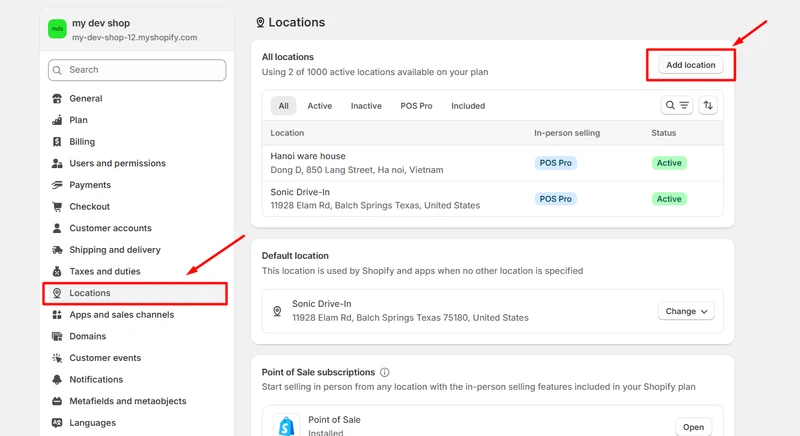The height and width of the screenshot is (436, 800).
Task: Click the Location column header
Action: pyautogui.click(x=287, y=133)
